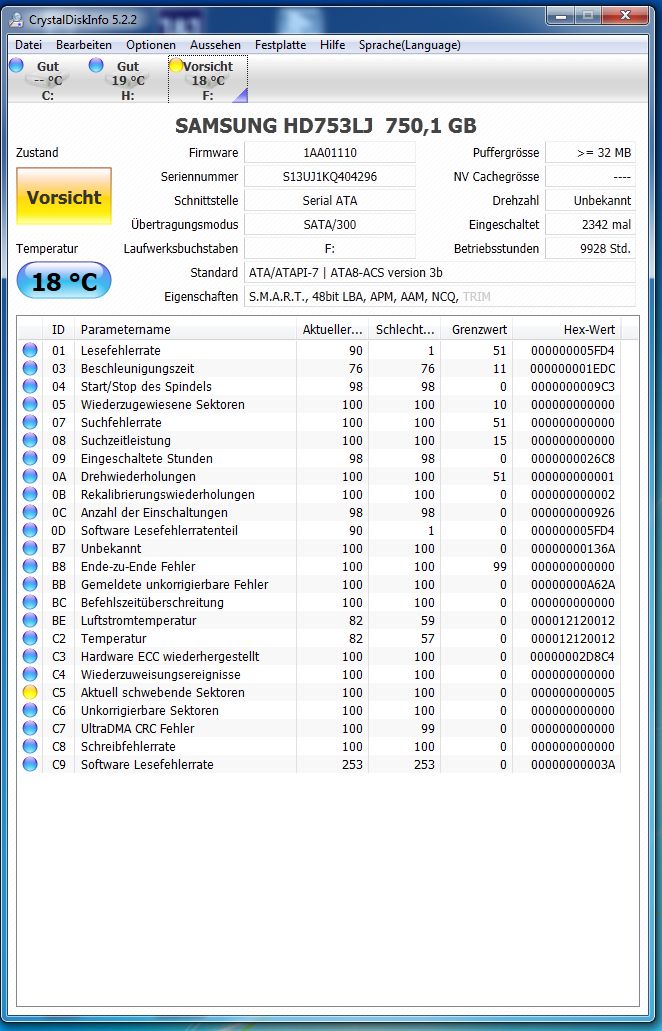Click the Firmware field 1AA01110
The width and height of the screenshot is (662, 1031).
(330, 153)
